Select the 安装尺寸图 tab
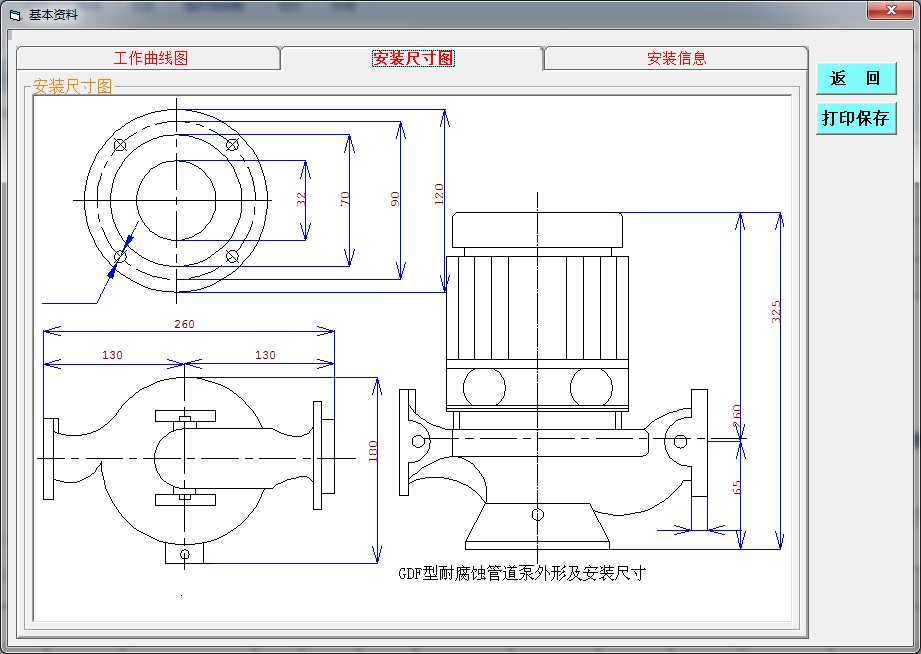This screenshot has width=921, height=654. [x=413, y=58]
